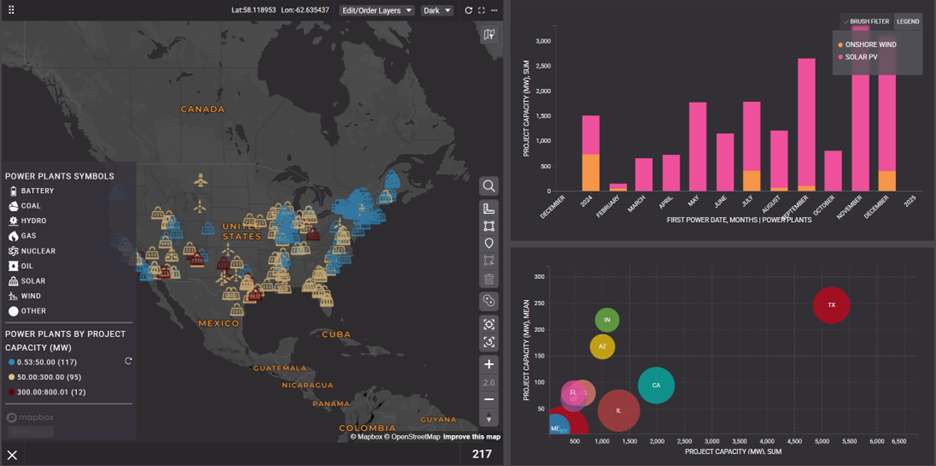Select the polygon draw tool icon

point(488,226)
